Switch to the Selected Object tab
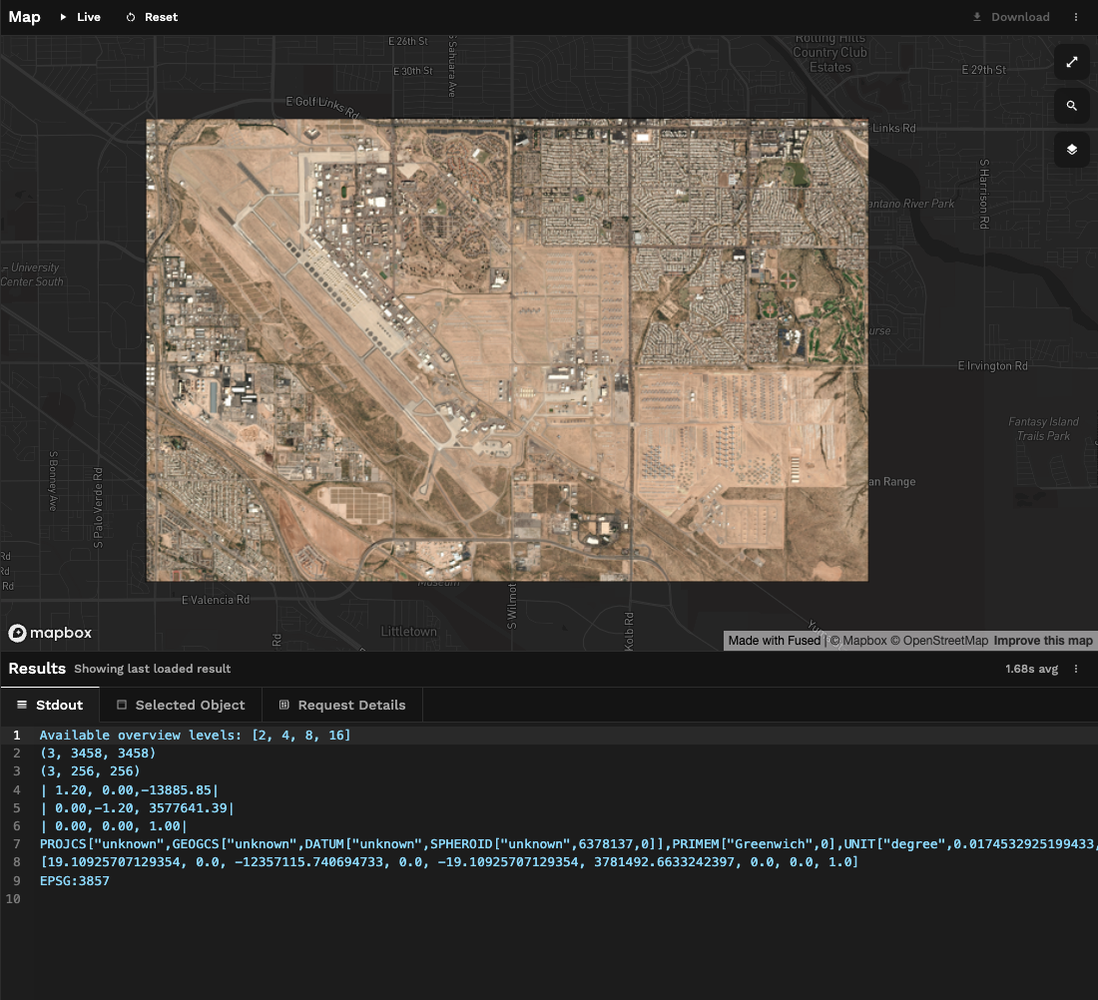The image size is (1098, 1000). tap(180, 705)
